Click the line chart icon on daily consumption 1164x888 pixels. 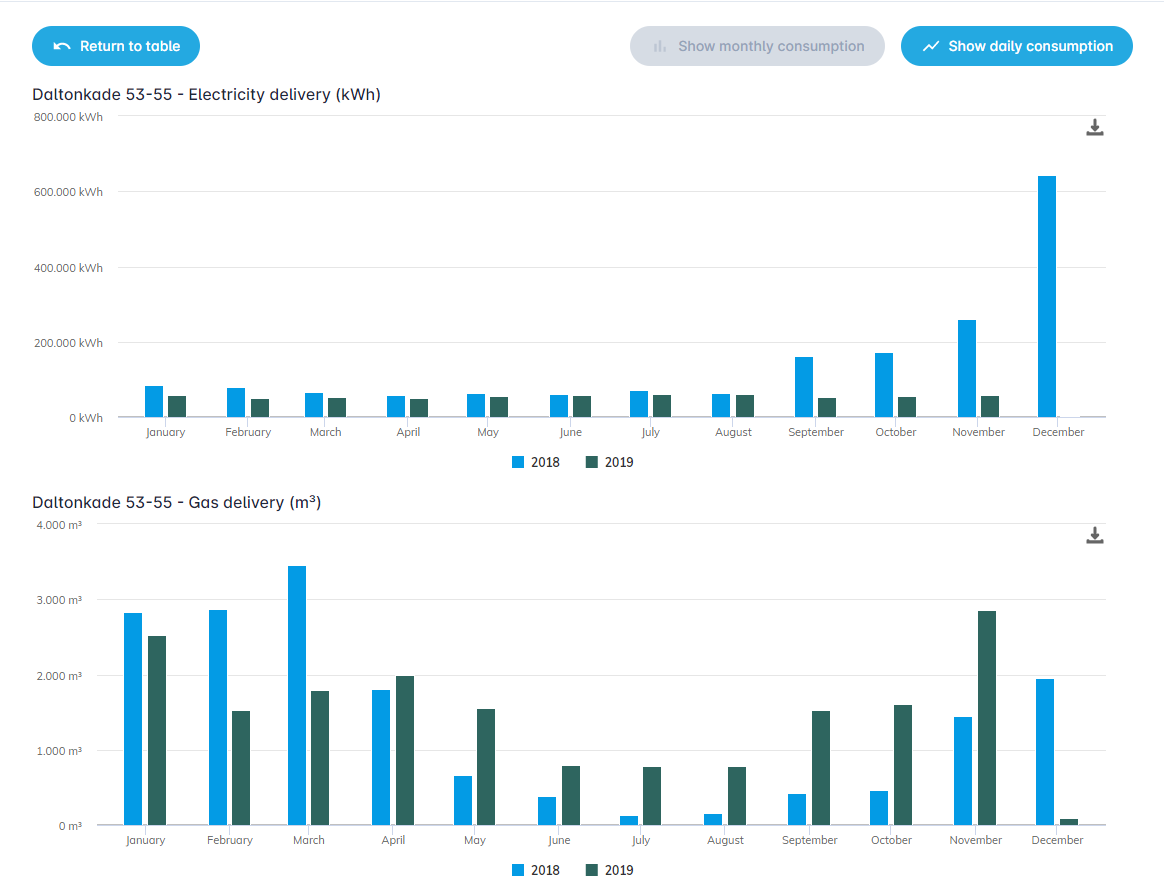[x=930, y=46]
